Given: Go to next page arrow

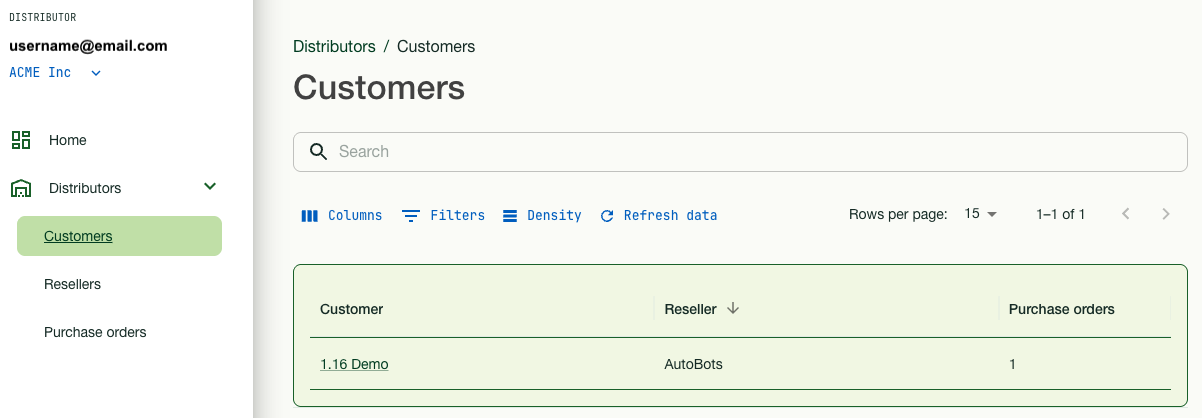Looking at the screenshot, I should (x=1165, y=214).
